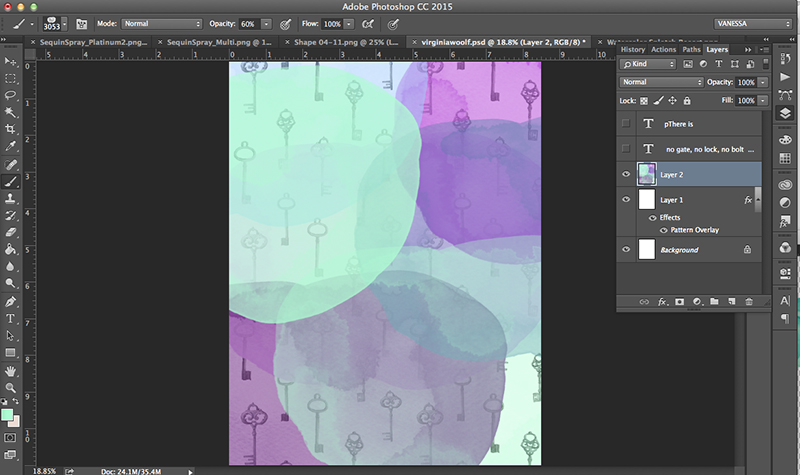Select the Dodge tool
800x475 pixels.
point(10,283)
